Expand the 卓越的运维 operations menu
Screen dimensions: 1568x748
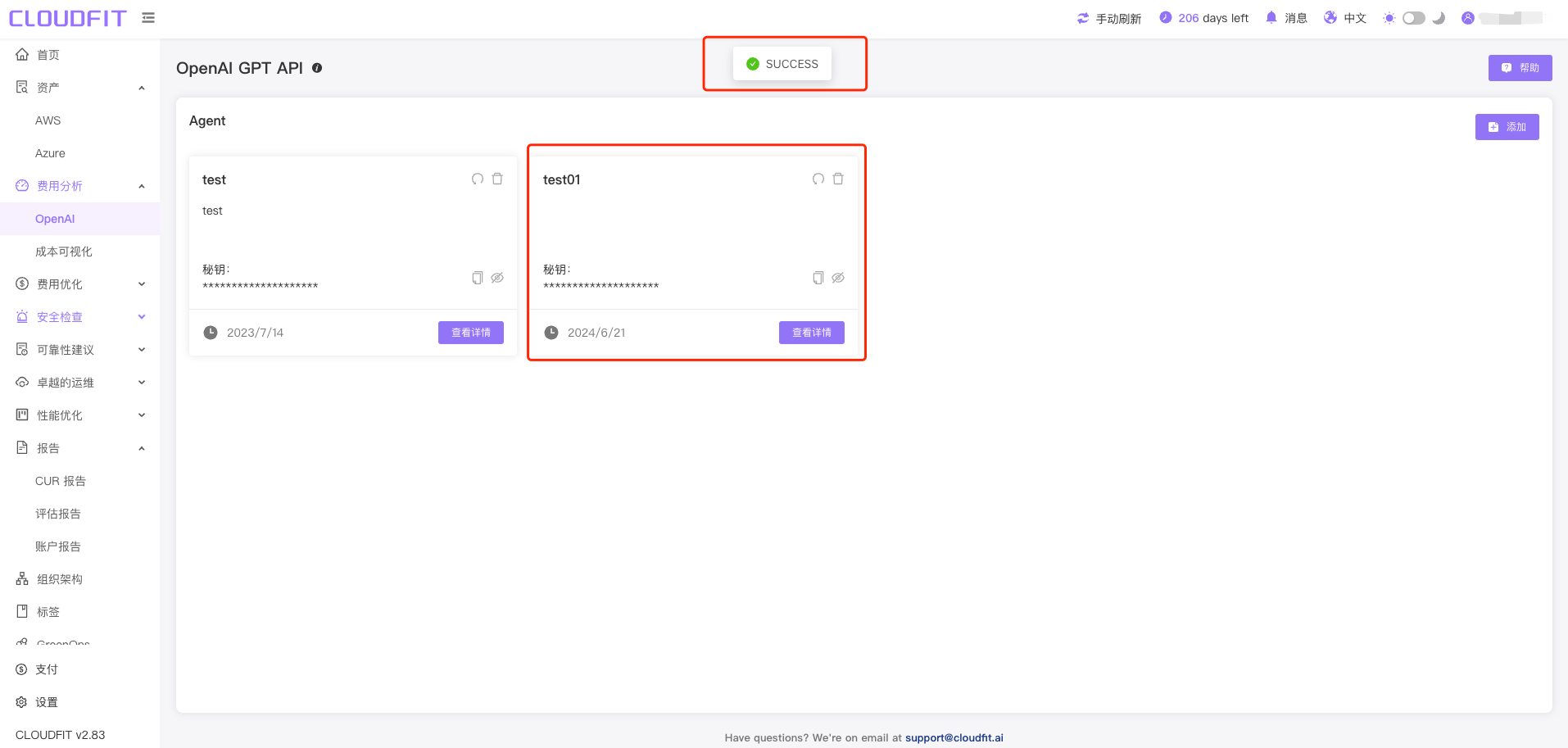coord(79,383)
